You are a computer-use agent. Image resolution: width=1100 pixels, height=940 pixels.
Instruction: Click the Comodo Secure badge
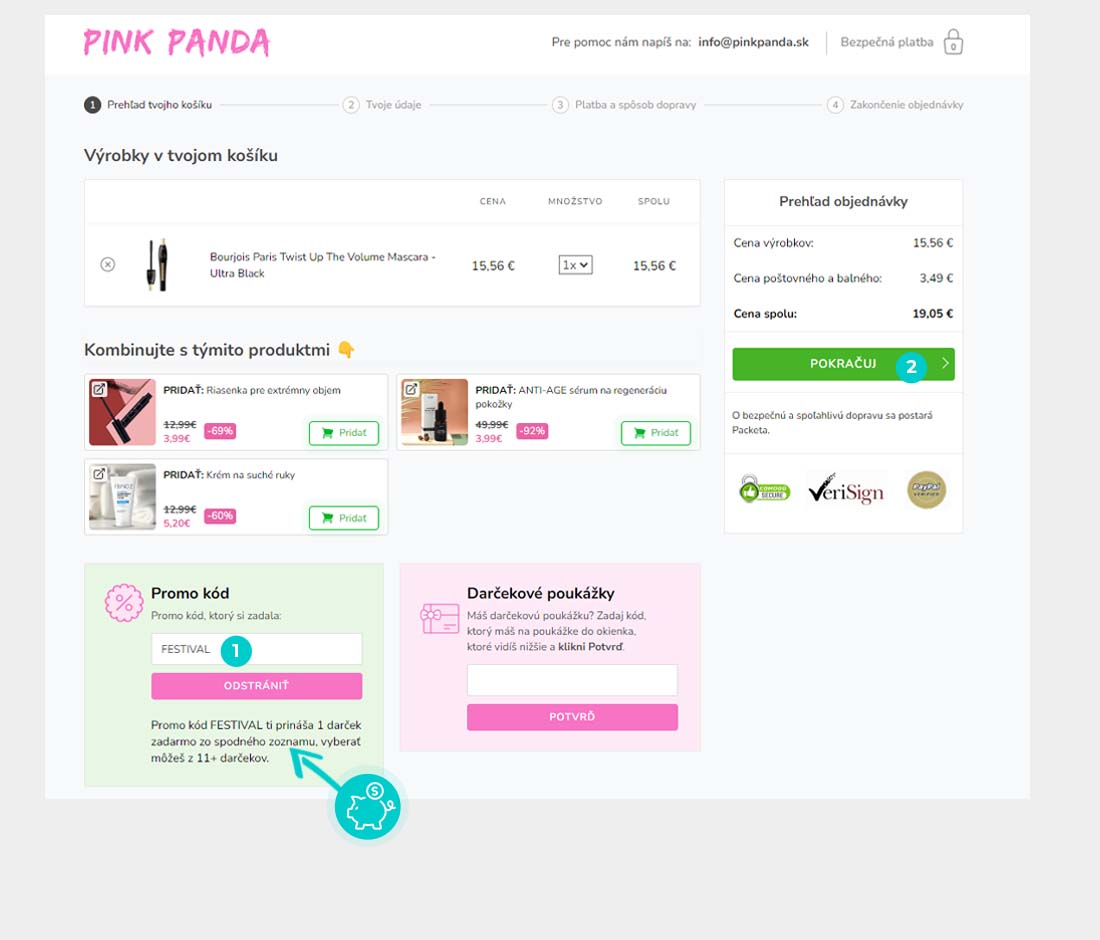(763, 489)
